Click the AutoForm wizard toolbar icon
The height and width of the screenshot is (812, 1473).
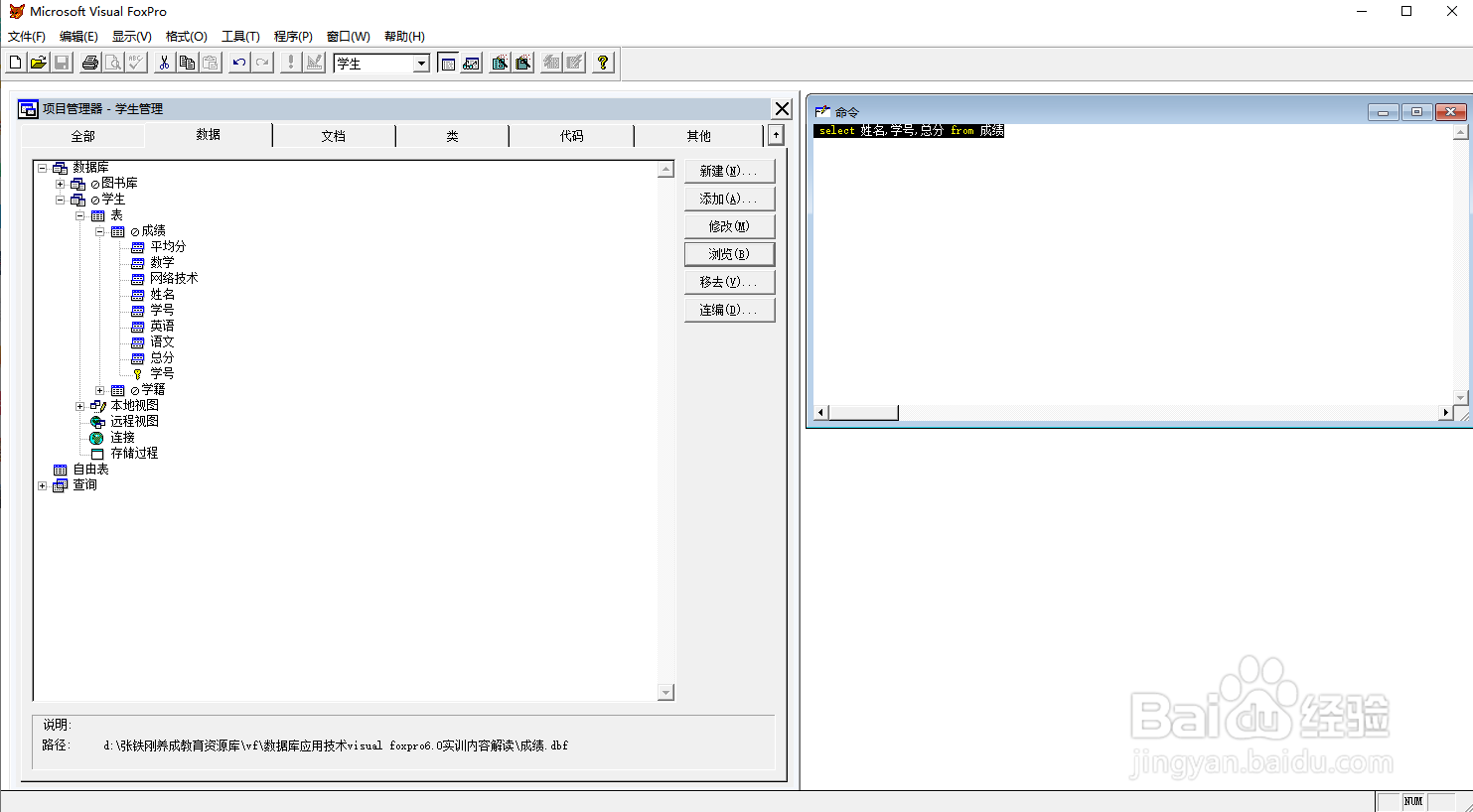pyautogui.click(x=551, y=63)
